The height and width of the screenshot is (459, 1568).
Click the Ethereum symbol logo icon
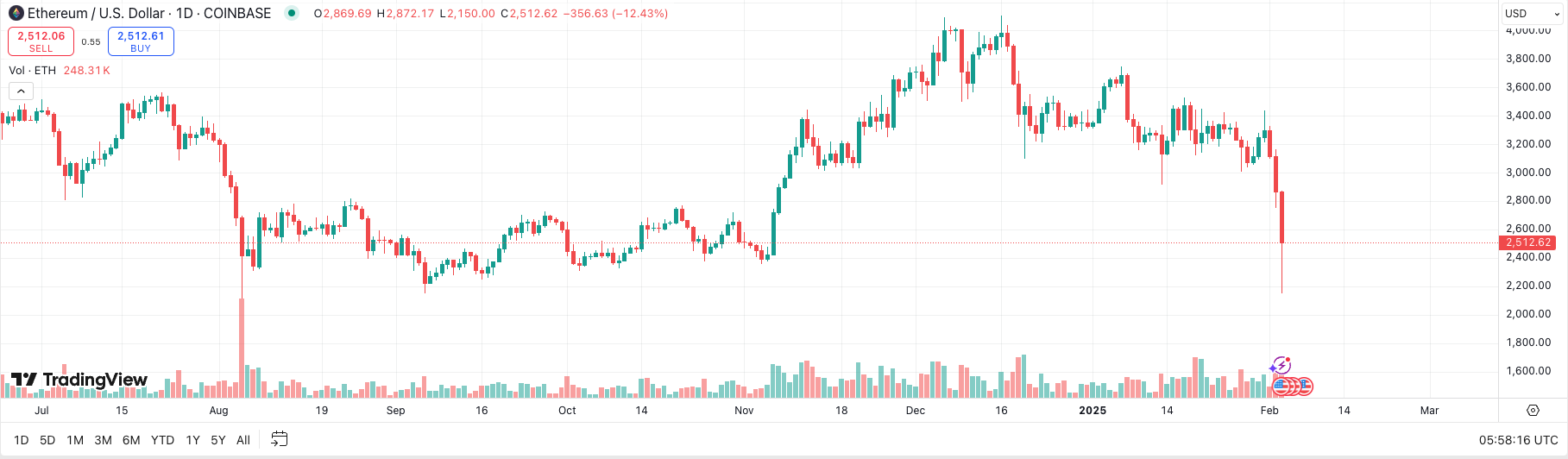[16, 14]
